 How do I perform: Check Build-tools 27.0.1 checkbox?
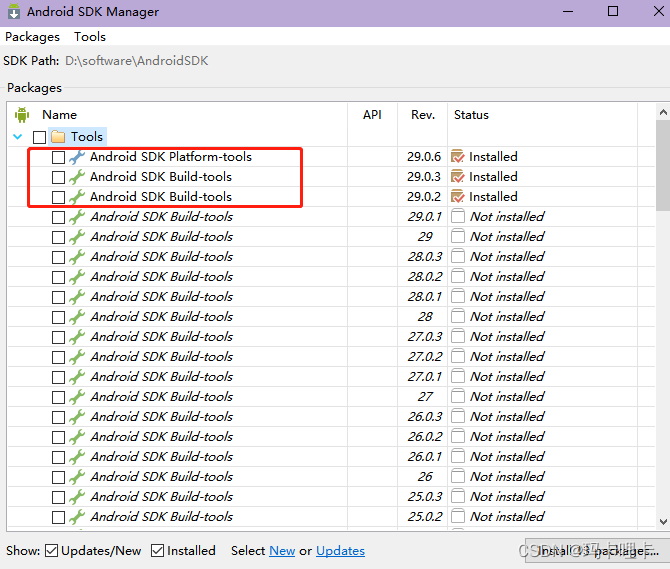(x=58, y=377)
